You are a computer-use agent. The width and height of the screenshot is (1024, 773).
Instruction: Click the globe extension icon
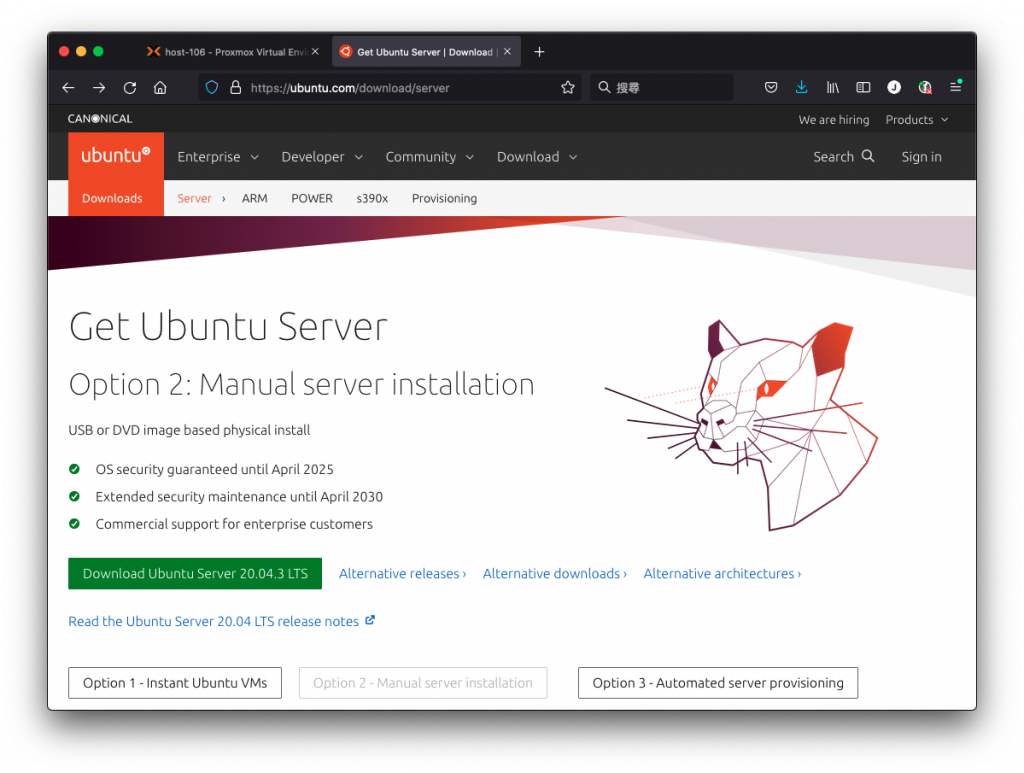click(925, 87)
